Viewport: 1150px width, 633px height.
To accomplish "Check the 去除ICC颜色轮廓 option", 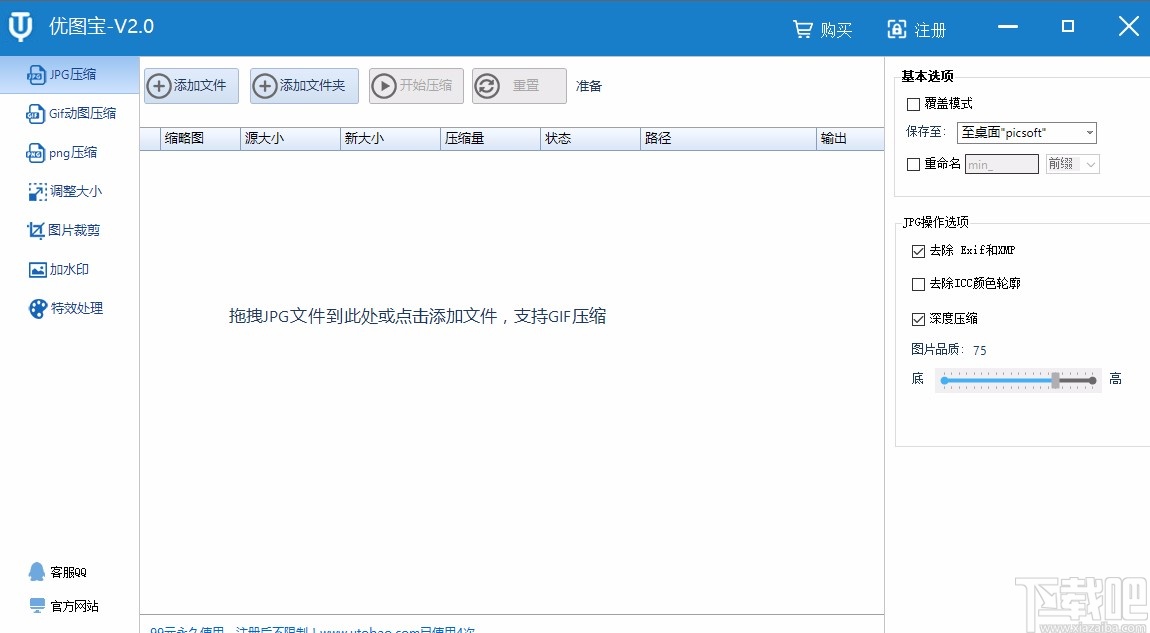I will tap(919, 284).
